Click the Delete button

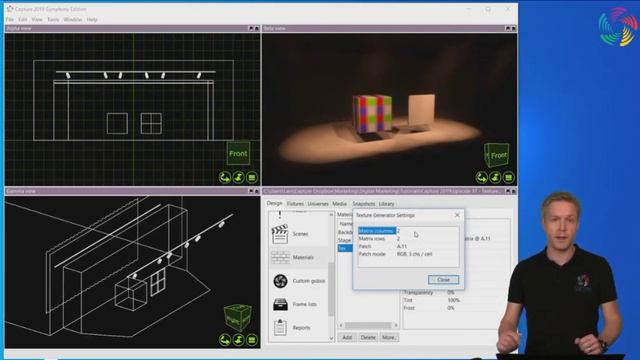click(368, 338)
